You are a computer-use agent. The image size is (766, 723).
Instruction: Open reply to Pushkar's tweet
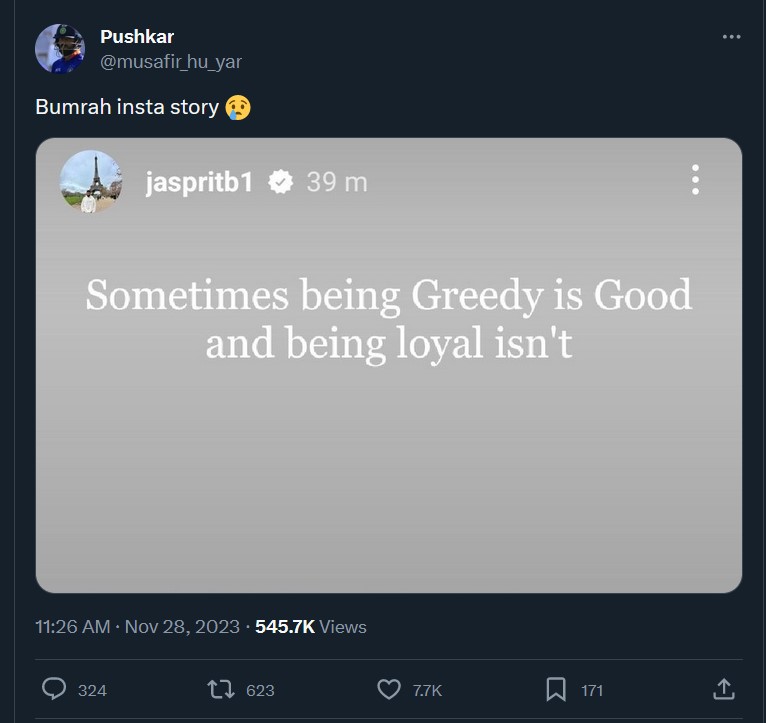(x=54, y=689)
